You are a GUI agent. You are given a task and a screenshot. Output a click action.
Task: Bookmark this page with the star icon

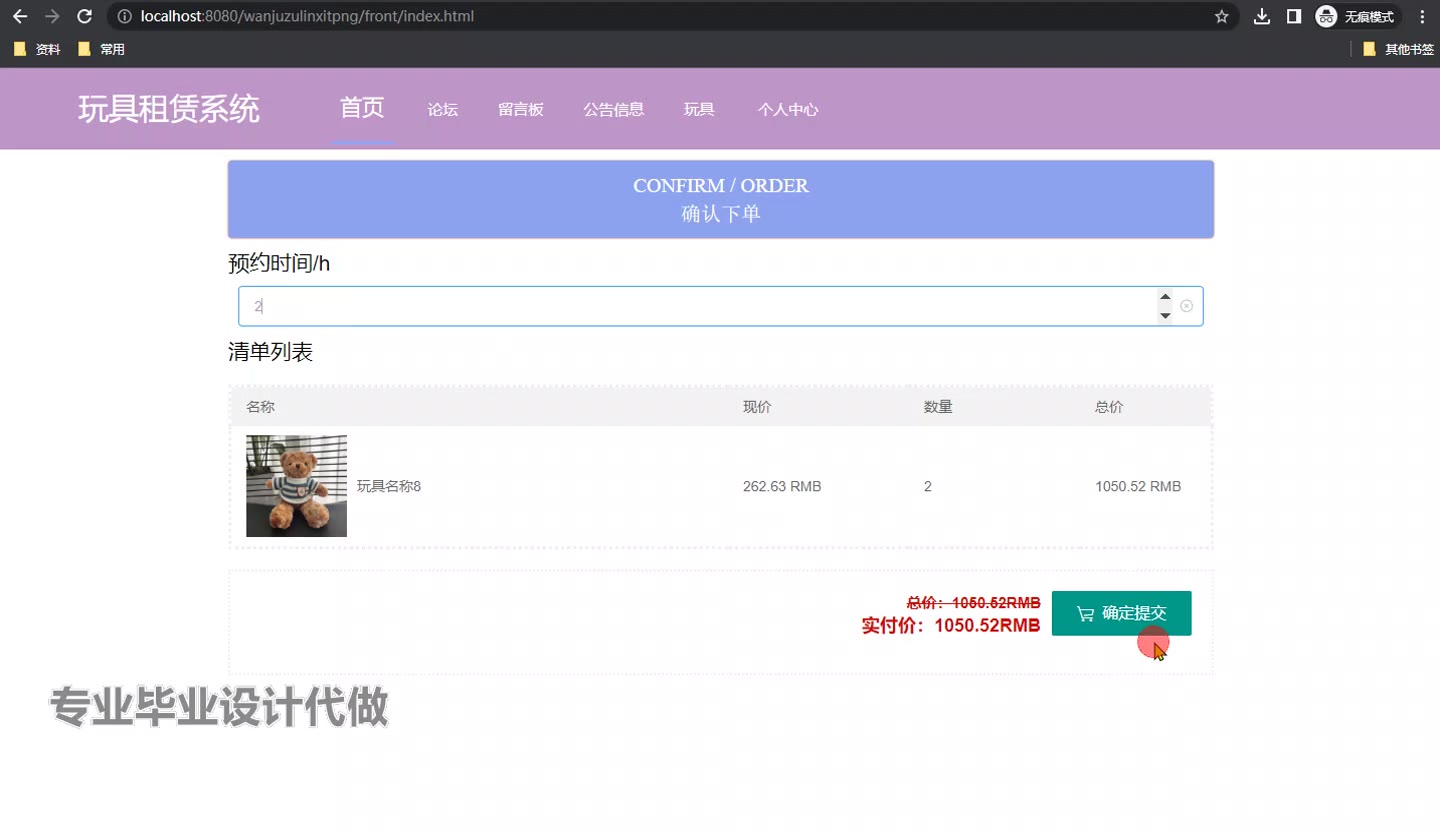(x=1221, y=16)
